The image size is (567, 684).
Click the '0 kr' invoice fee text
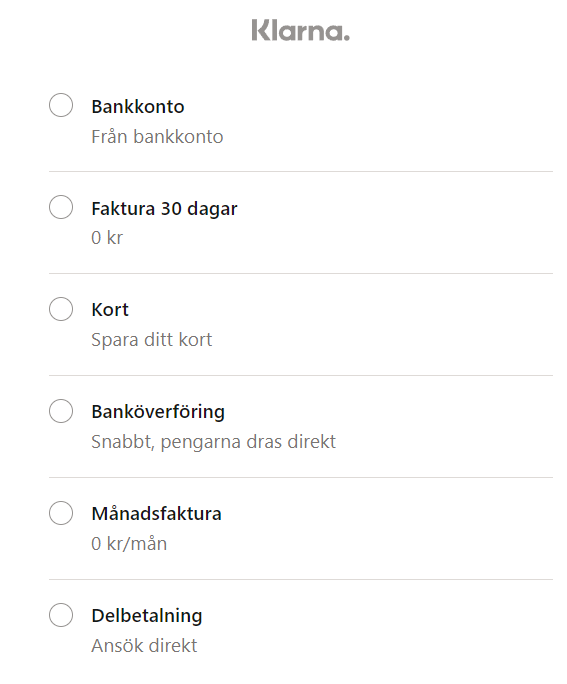click(x=107, y=238)
